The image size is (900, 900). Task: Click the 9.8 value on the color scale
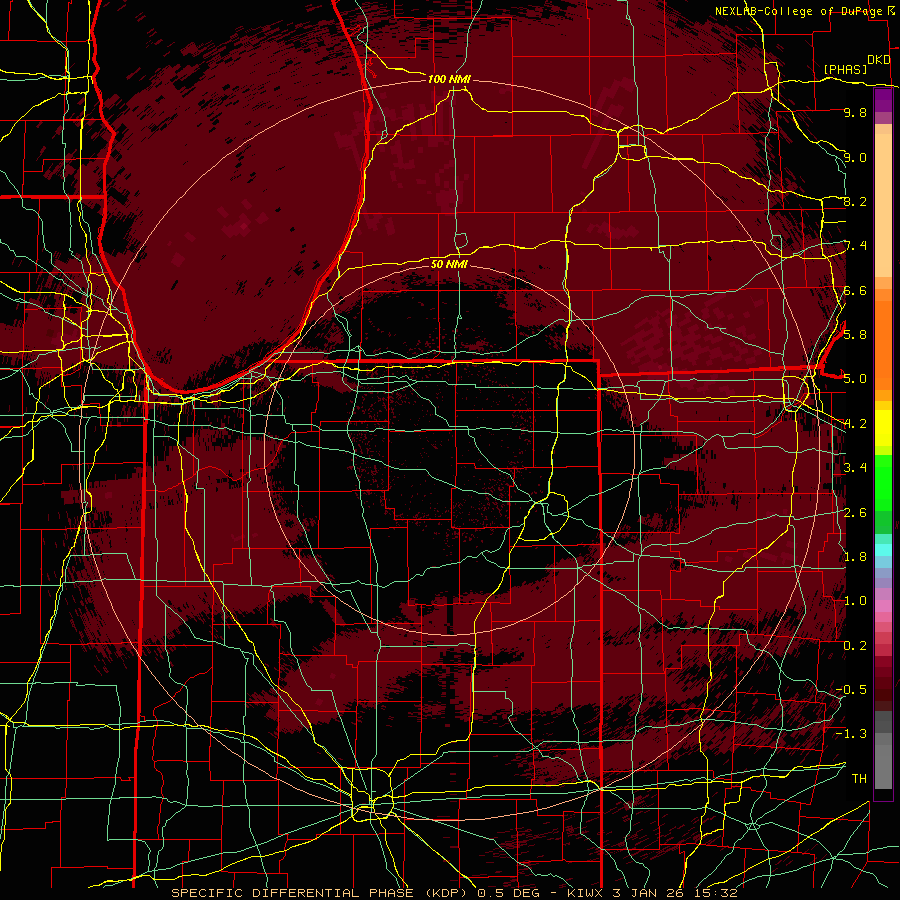coord(855,113)
